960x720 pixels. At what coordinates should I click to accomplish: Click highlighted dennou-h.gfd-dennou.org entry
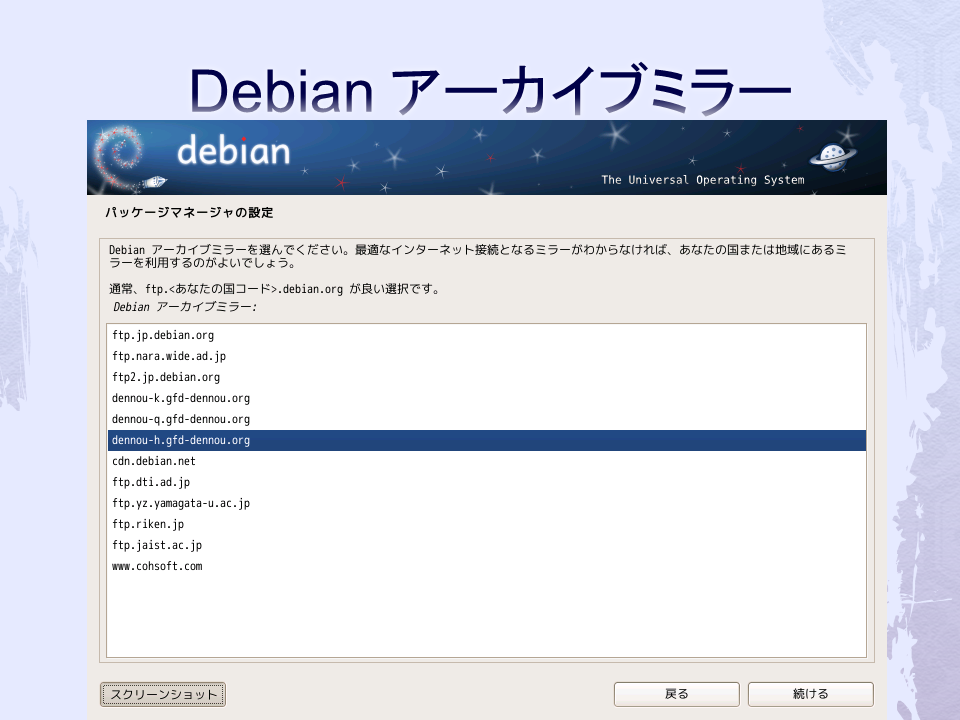click(x=487, y=440)
